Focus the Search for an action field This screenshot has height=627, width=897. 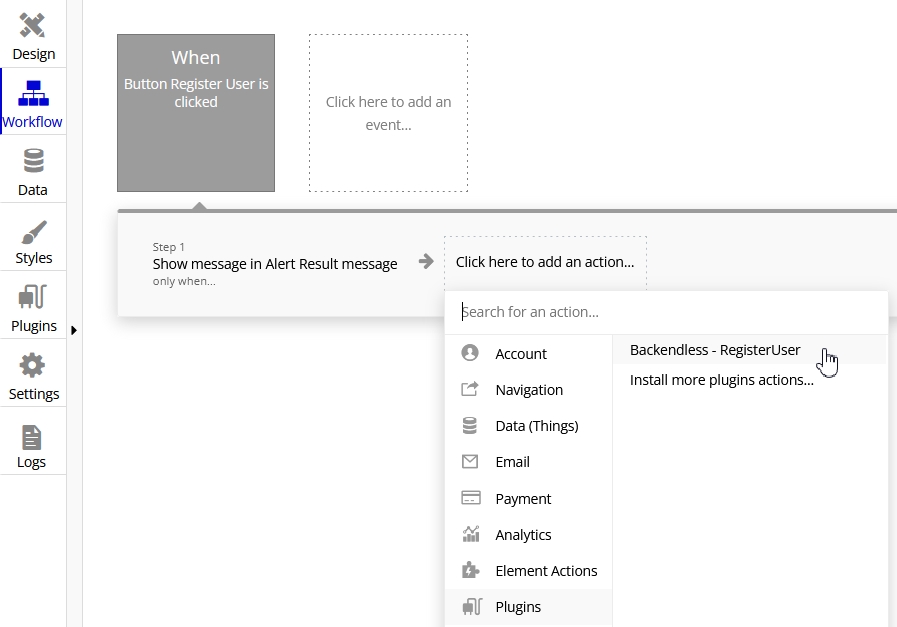pyautogui.click(x=666, y=312)
